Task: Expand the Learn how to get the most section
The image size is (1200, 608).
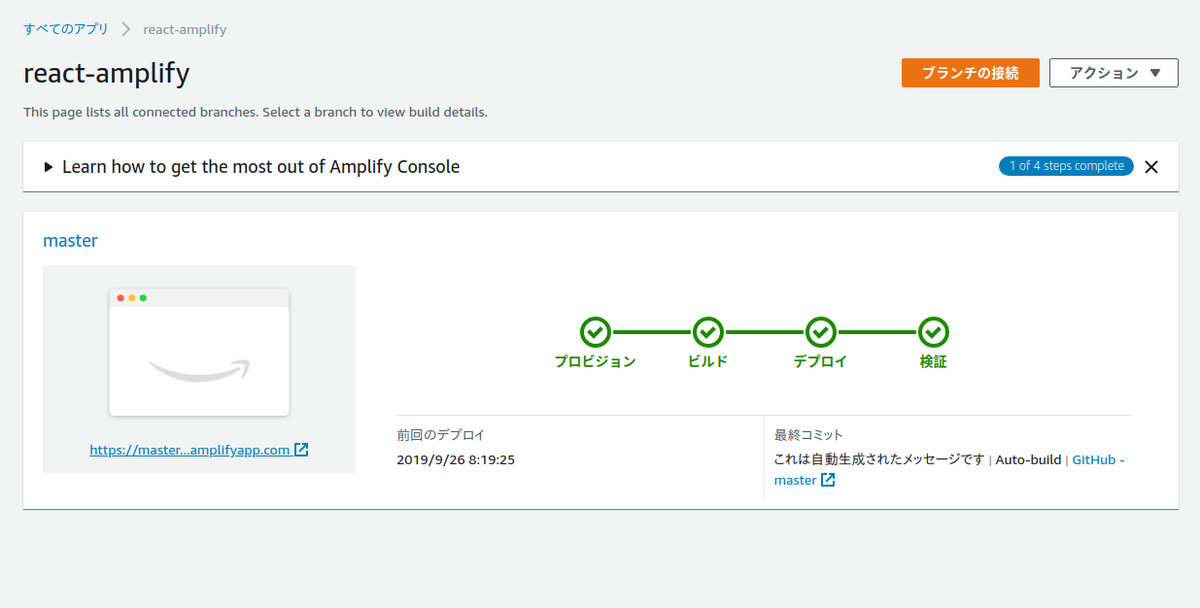Action: pyautogui.click(x=47, y=166)
